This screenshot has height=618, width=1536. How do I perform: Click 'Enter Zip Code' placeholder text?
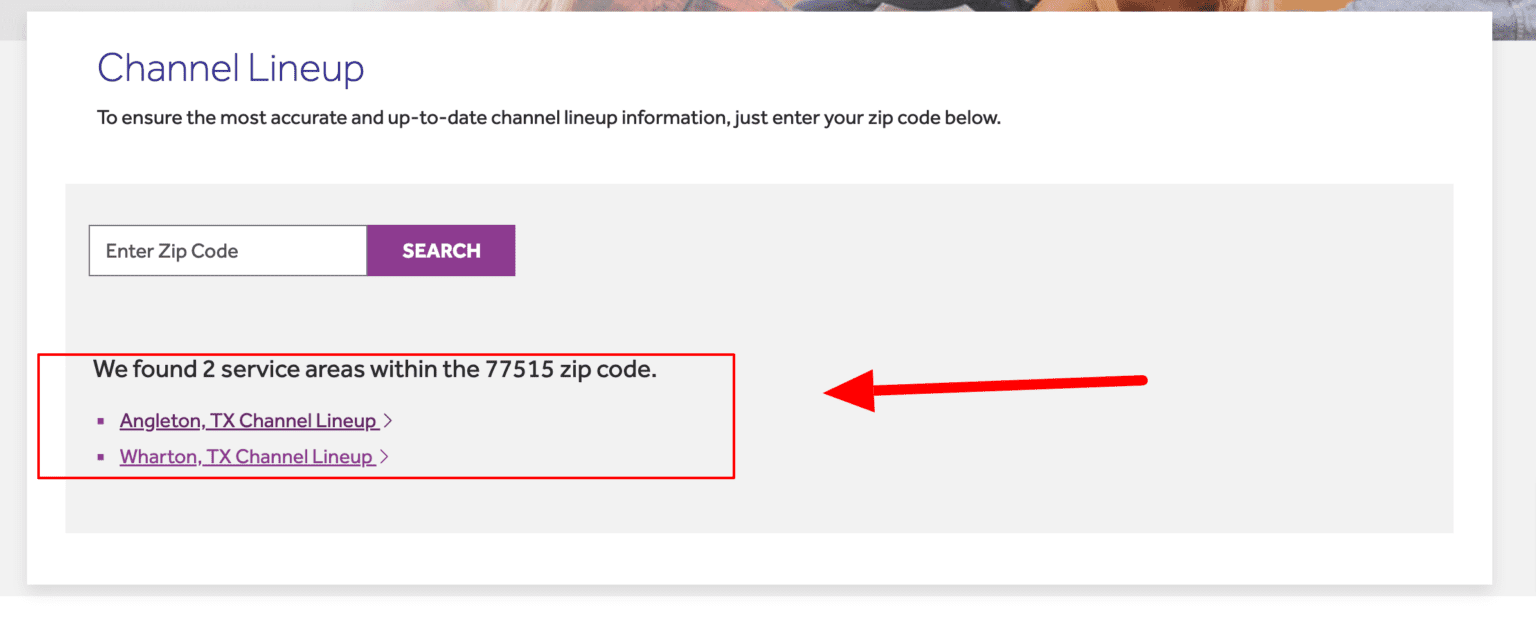click(x=172, y=251)
